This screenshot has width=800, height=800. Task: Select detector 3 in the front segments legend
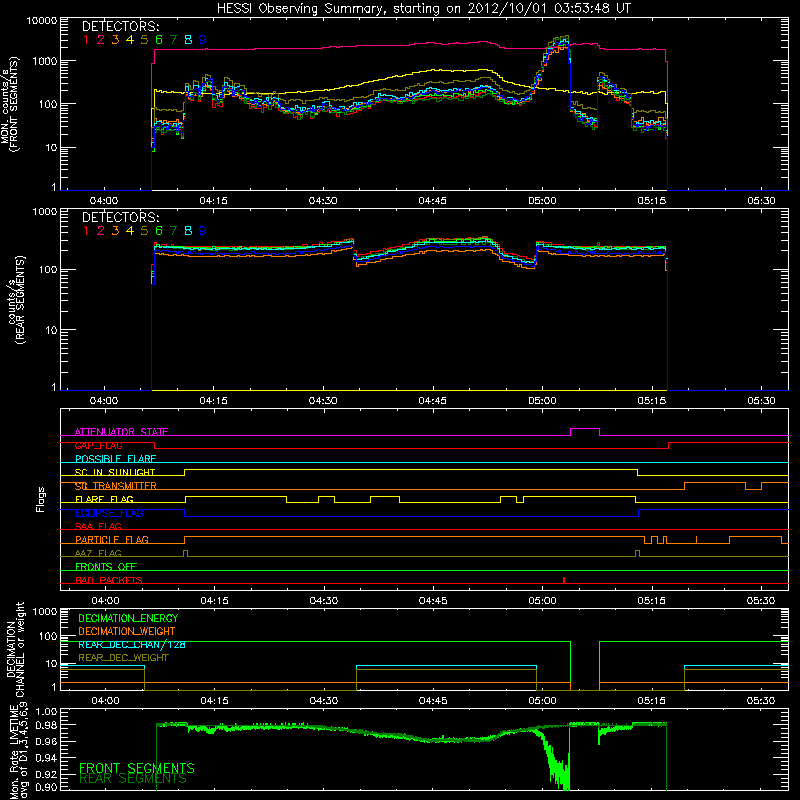pyautogui.click(x=115, y=40)
